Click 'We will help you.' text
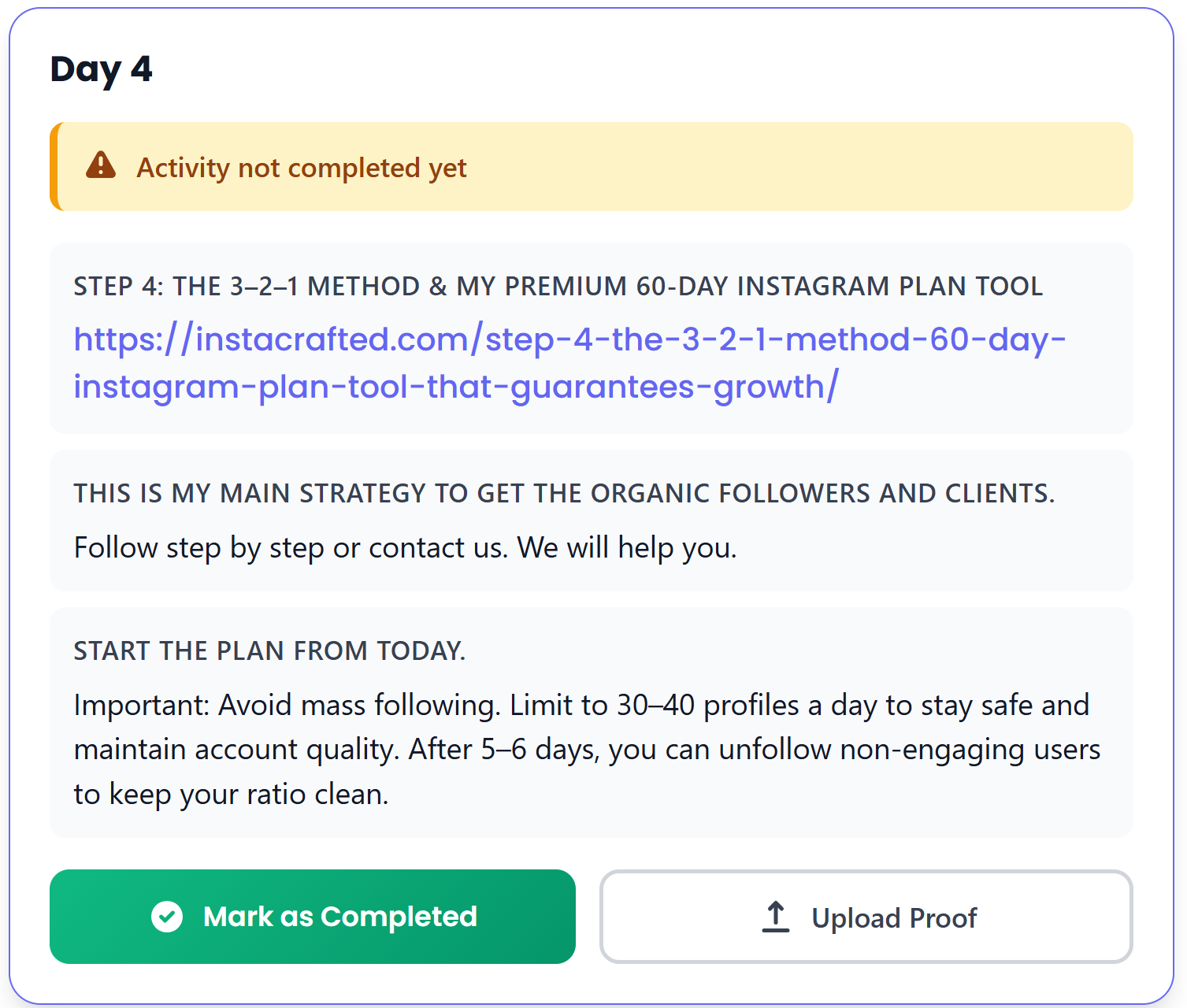Screen dimensions: 1187x1008 point(627,548)
